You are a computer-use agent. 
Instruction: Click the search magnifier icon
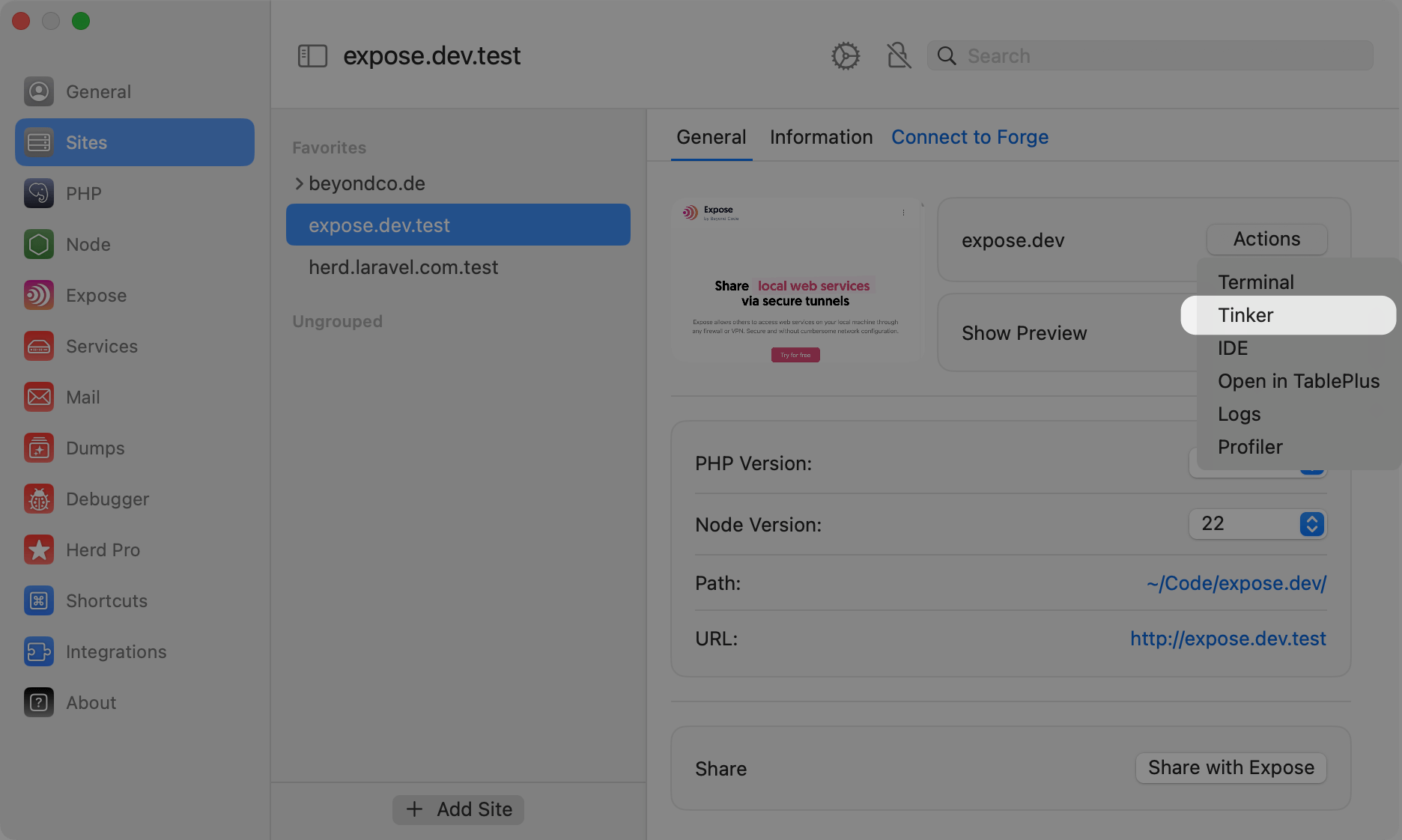point(947,56)
